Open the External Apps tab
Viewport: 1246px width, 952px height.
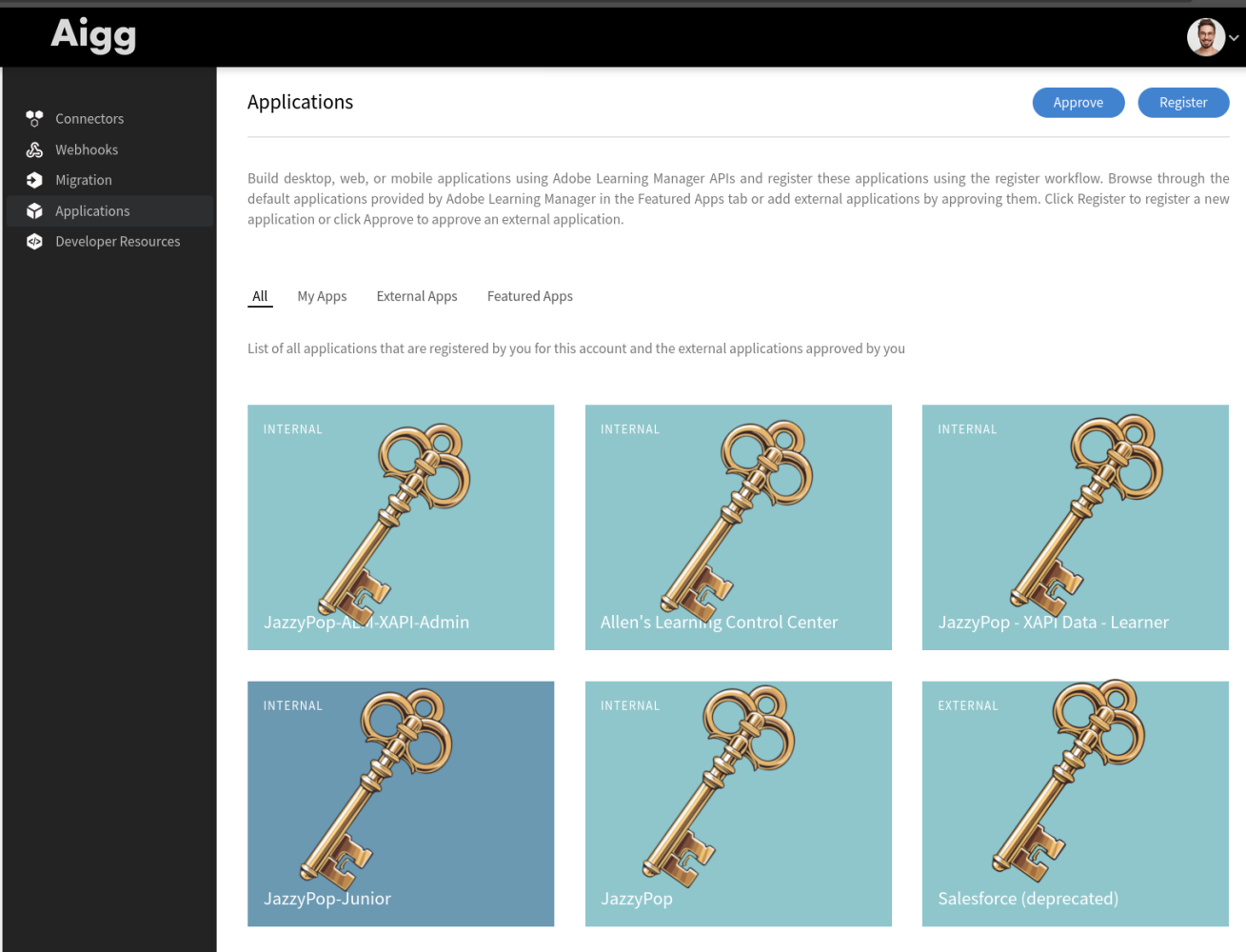coord(417,296)
